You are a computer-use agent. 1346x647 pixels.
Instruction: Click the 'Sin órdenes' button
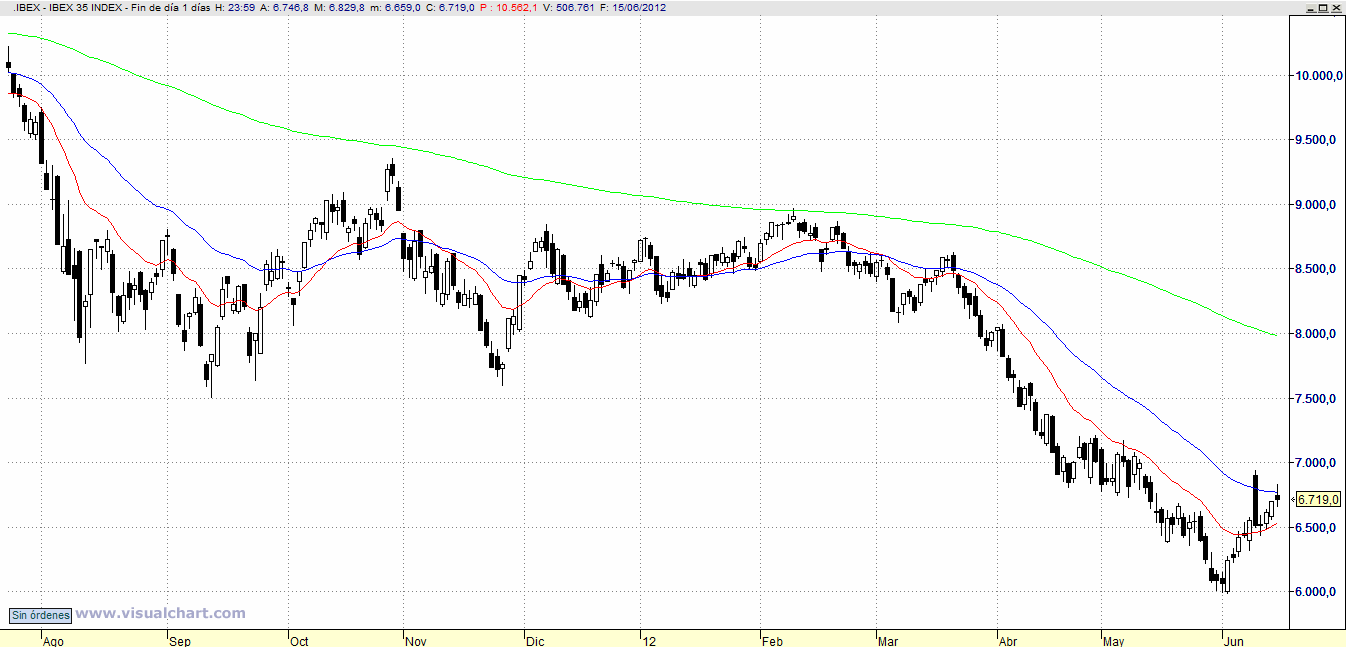(x=40, y=615)
